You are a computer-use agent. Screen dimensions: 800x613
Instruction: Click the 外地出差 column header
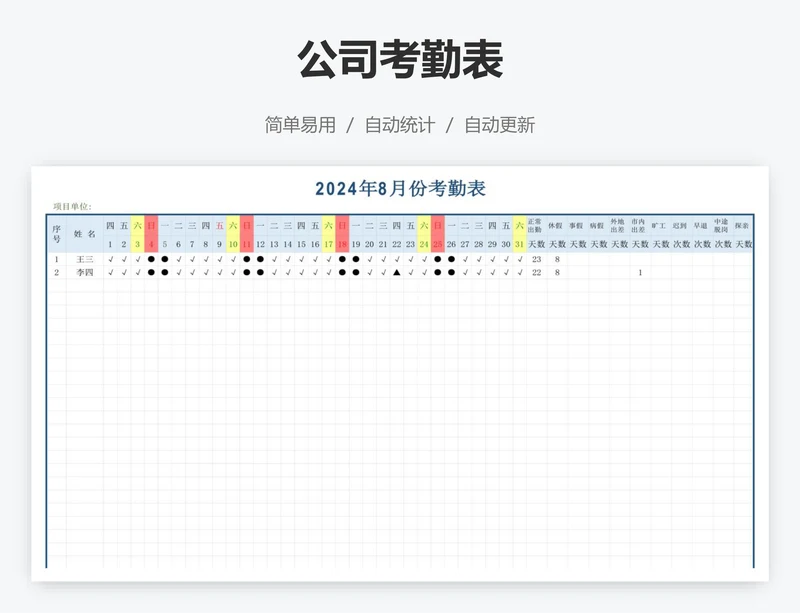617,226
